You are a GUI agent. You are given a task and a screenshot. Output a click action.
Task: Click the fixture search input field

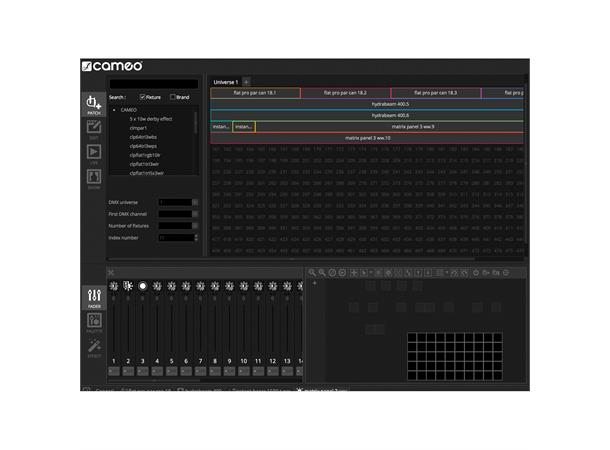coord(154,84)
